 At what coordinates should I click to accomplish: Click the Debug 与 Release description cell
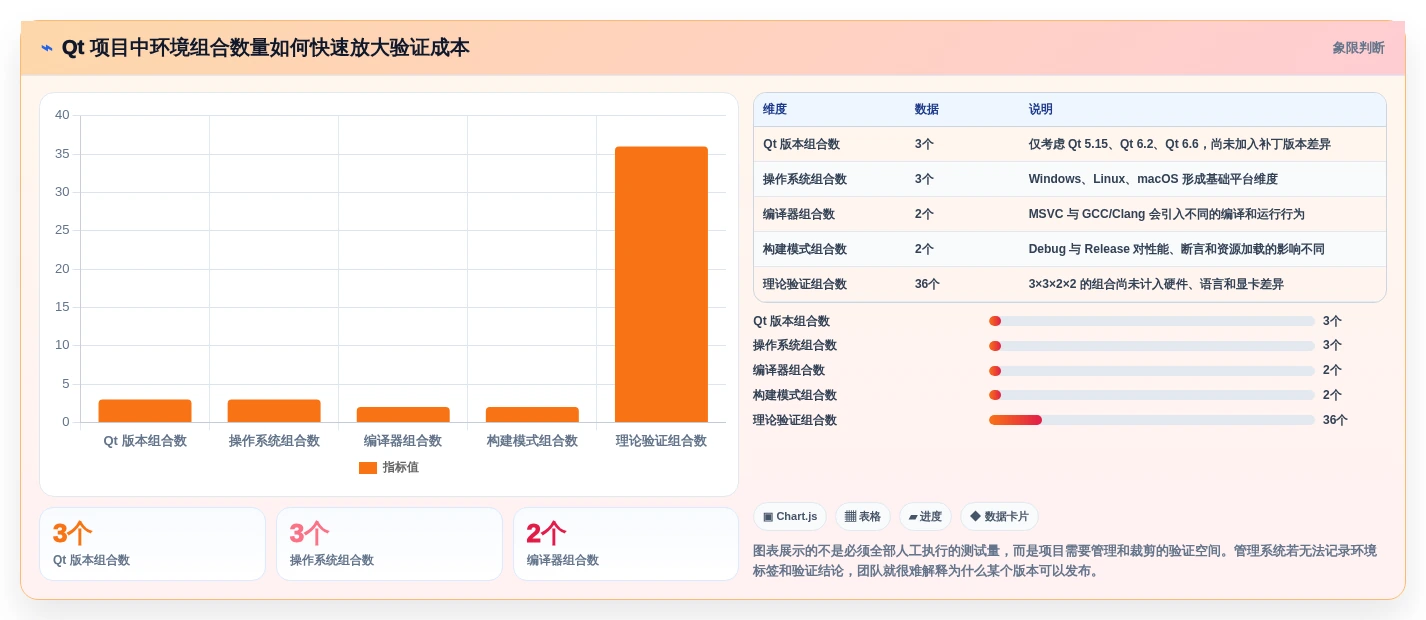tap(1177, 249)
